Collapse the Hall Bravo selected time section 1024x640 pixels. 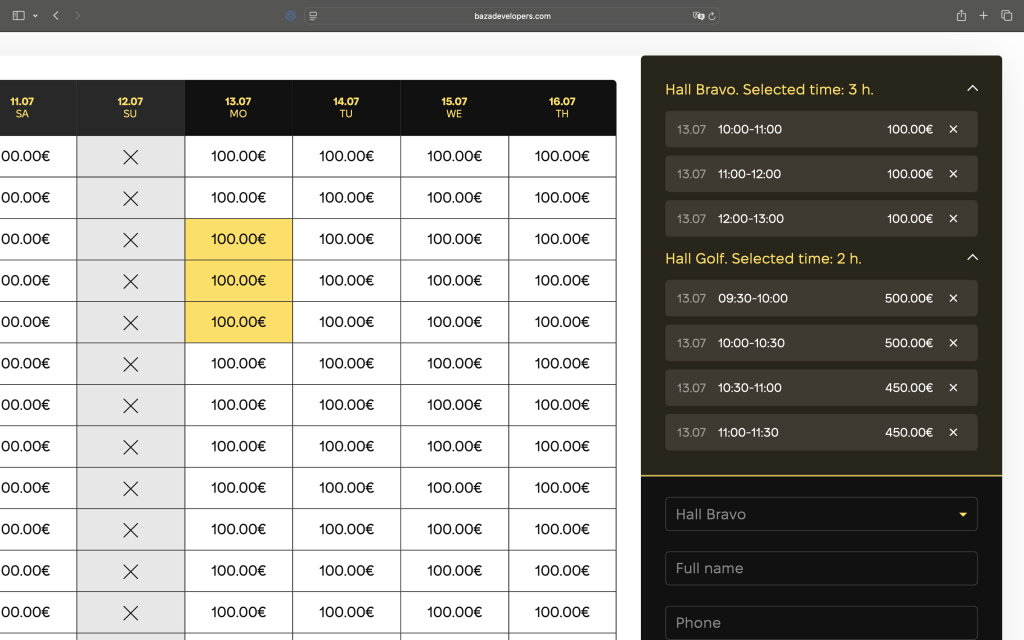[972, 88]
